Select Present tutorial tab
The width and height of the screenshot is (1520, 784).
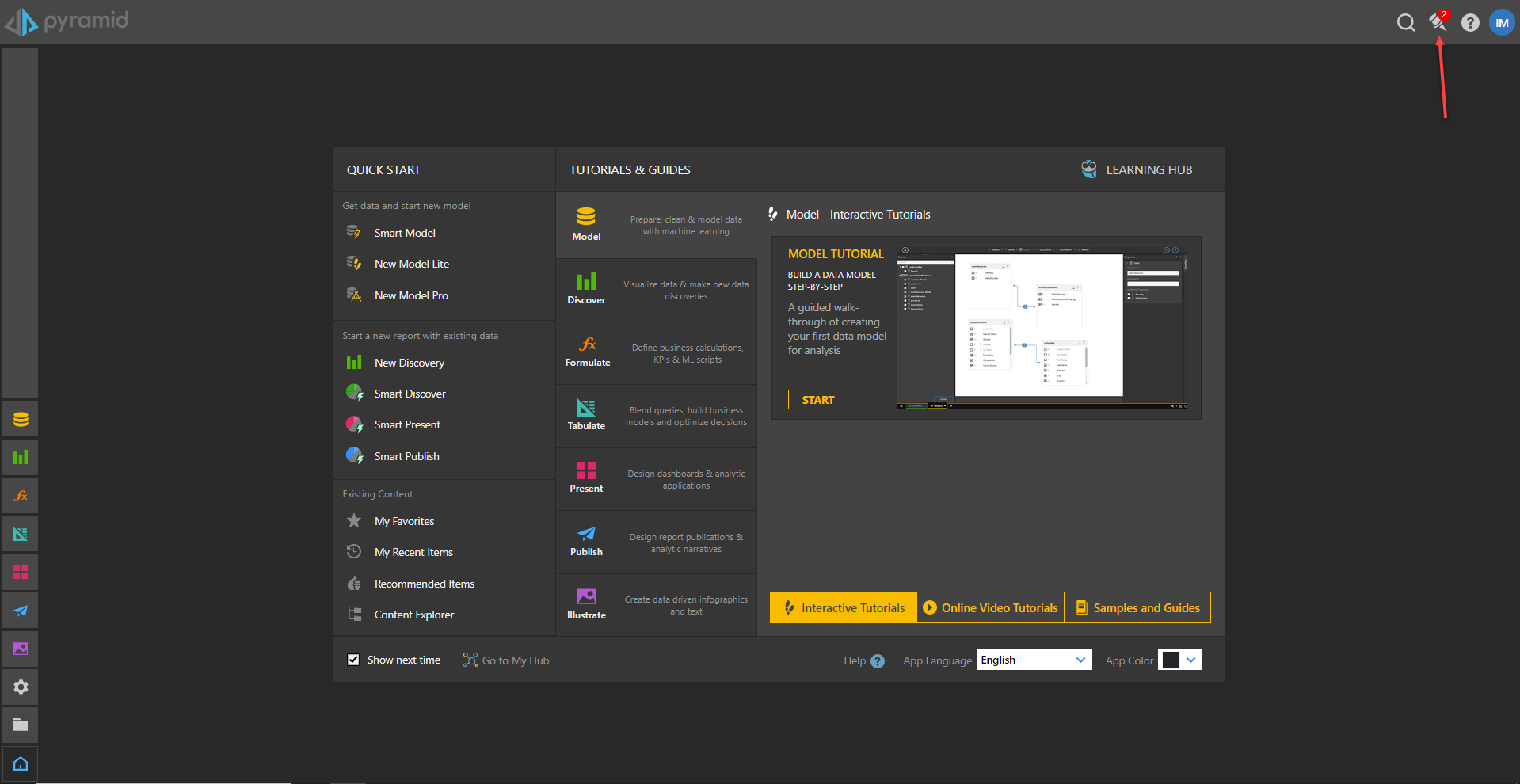click(x=657, y=479)
